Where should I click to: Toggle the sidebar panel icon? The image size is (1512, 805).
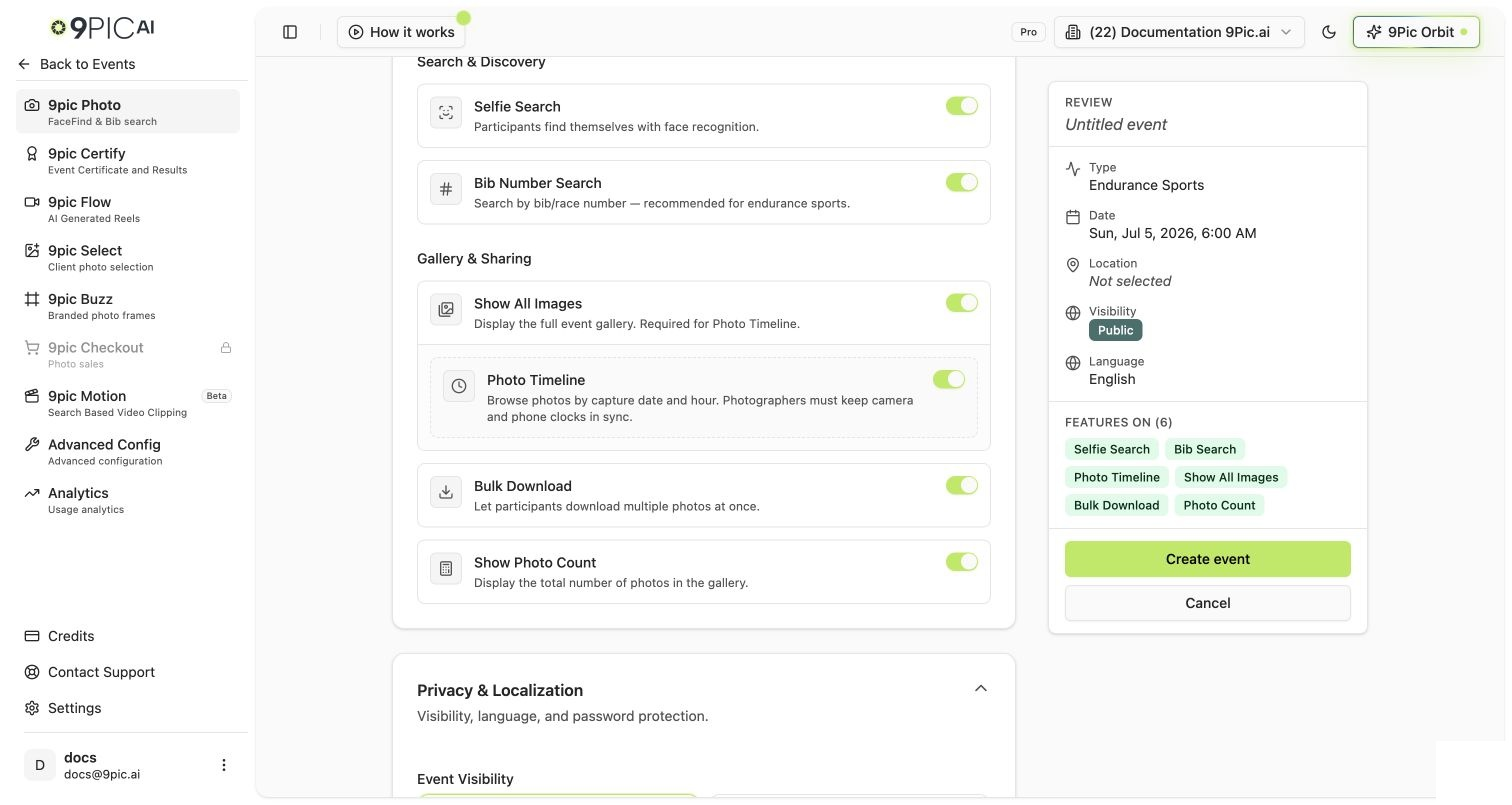(290, 32)
